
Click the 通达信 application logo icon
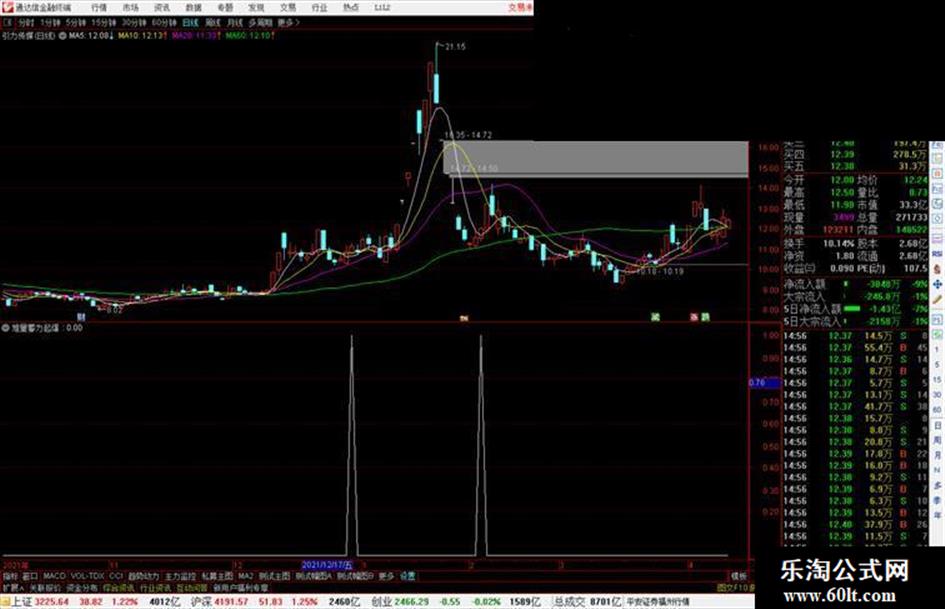[x=7, y=7]
